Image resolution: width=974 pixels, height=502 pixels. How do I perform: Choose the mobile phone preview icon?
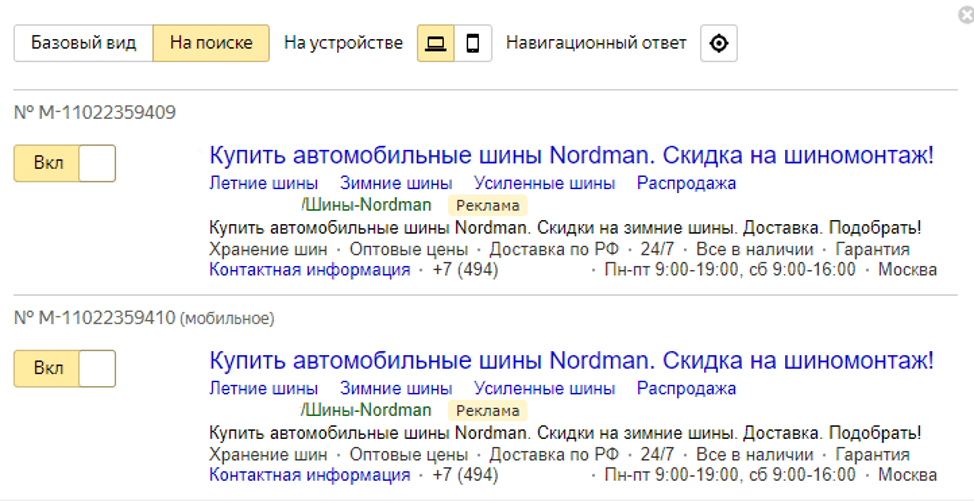(473, 43)
